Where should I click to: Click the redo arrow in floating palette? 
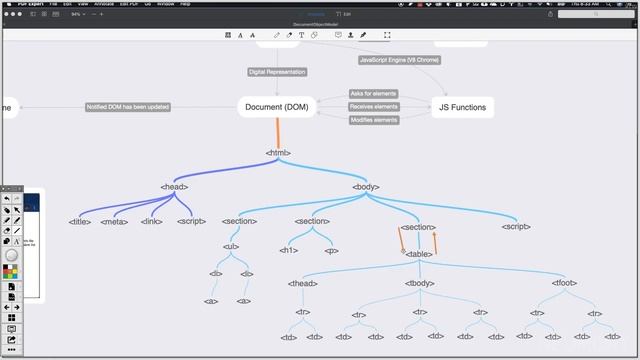[x=17, y=199]
